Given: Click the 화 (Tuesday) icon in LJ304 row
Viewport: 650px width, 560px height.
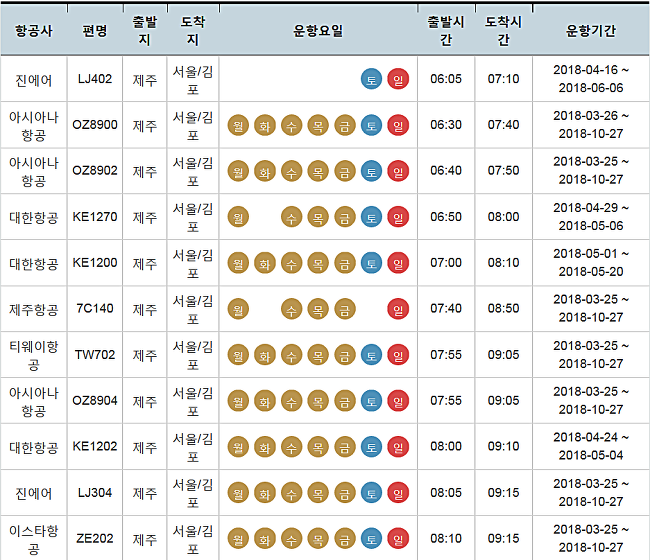Looking at the screenshot, I should (x=265, y=493).
